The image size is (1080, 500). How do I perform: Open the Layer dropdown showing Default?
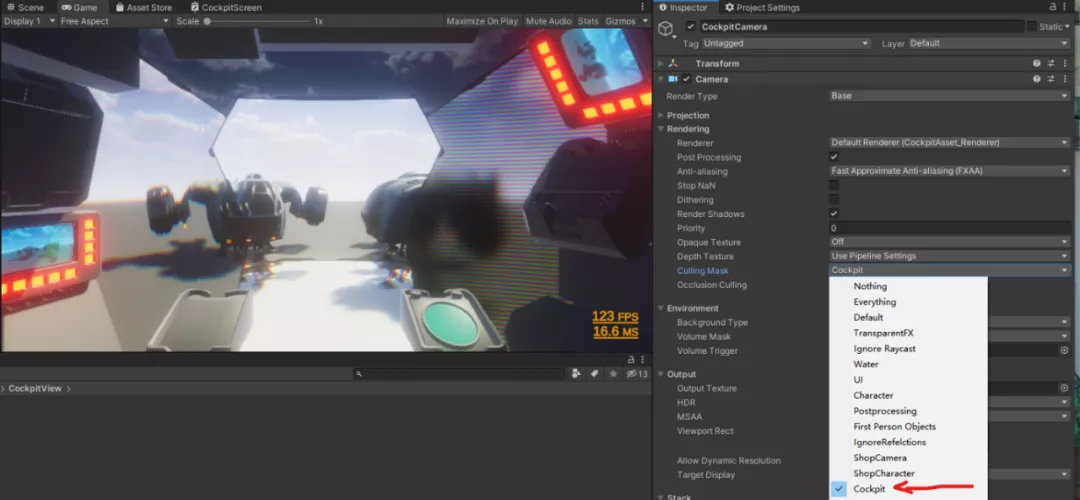coord(988,43)
